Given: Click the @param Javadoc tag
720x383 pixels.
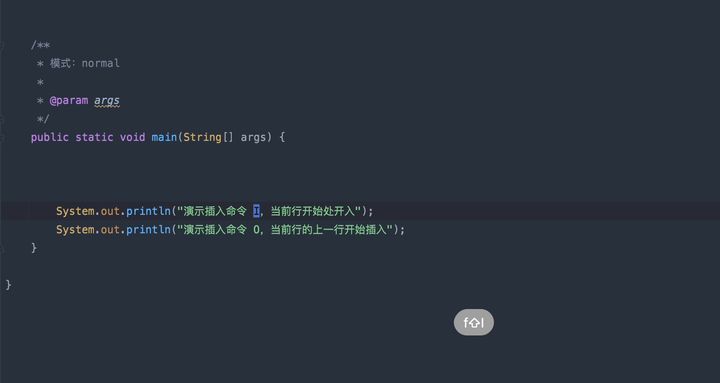Looking at the screenshot, I should pyautogui.click(x=69, y=101).
